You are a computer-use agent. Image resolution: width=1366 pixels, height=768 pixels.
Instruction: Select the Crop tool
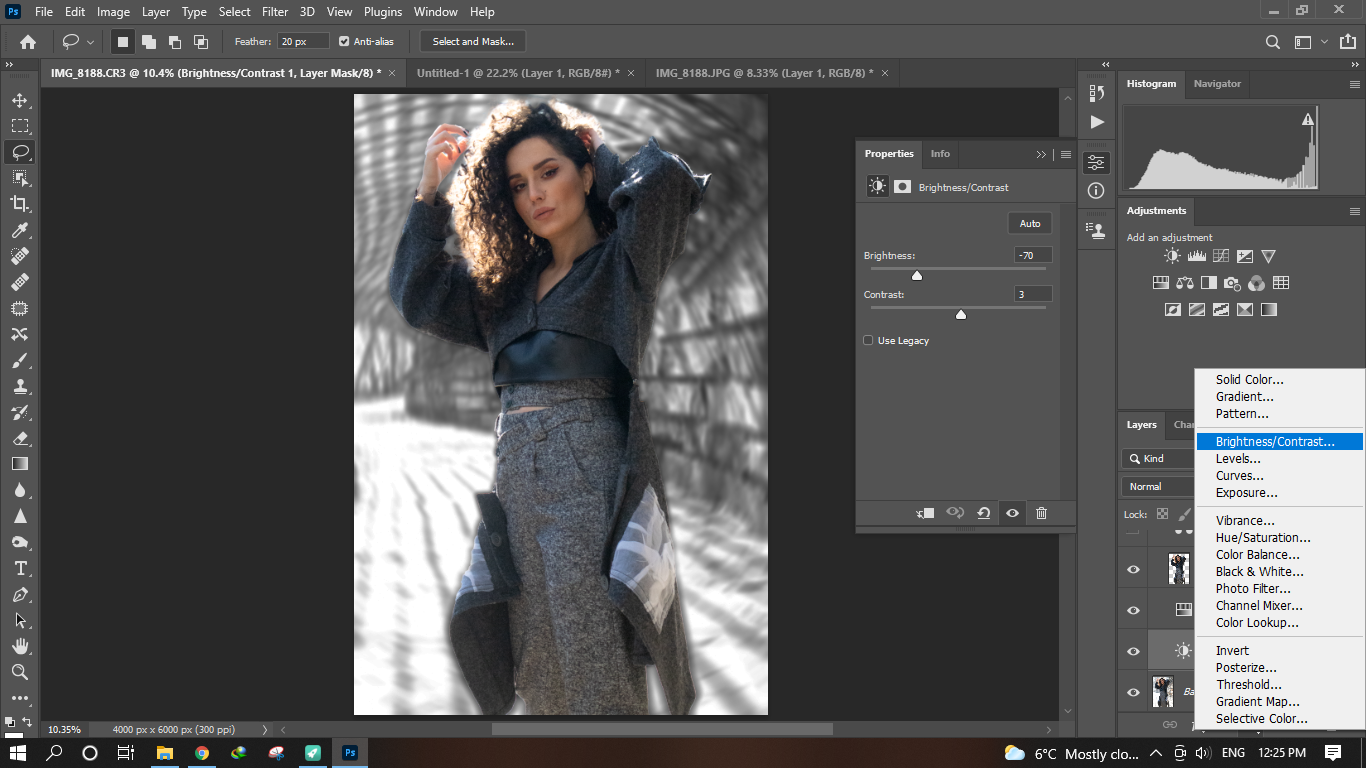click(20, 204)
